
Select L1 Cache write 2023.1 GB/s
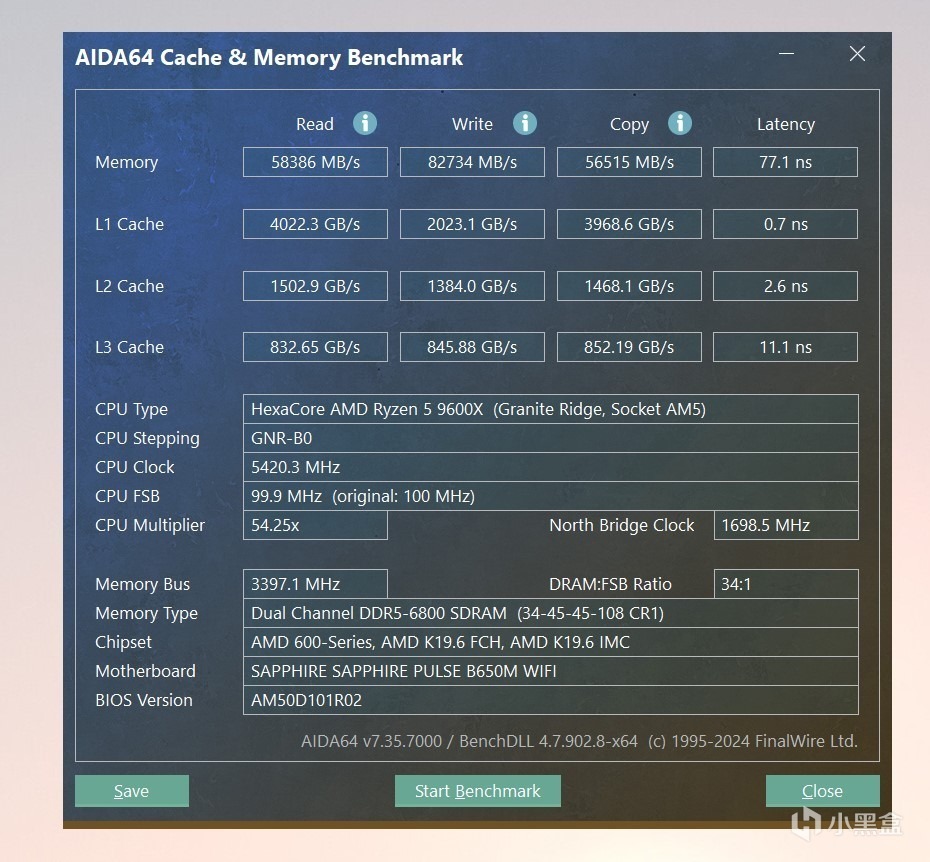pos(472,224)
